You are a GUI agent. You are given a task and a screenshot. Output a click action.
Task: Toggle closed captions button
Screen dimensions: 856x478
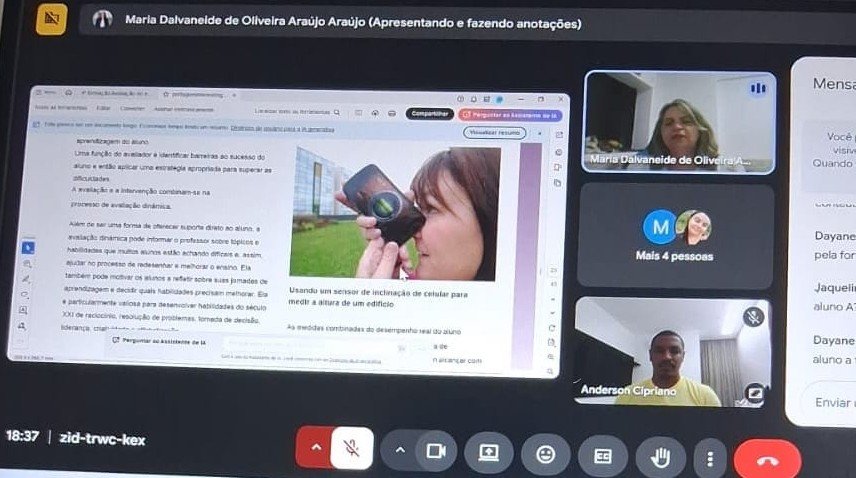click(x=603, y=456)
